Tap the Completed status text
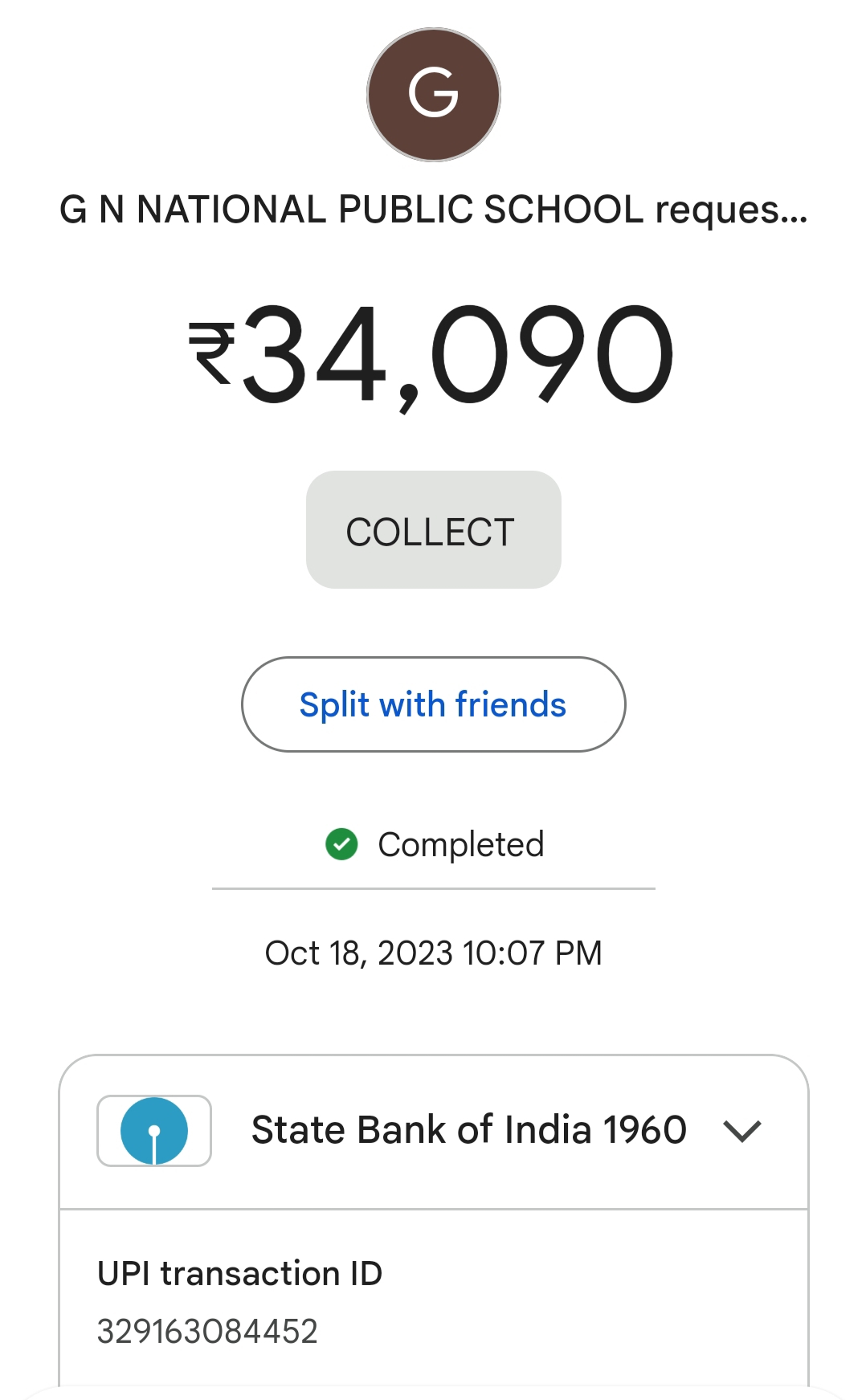The width and height of the screenshot is (866, 1400). [461, 844]
